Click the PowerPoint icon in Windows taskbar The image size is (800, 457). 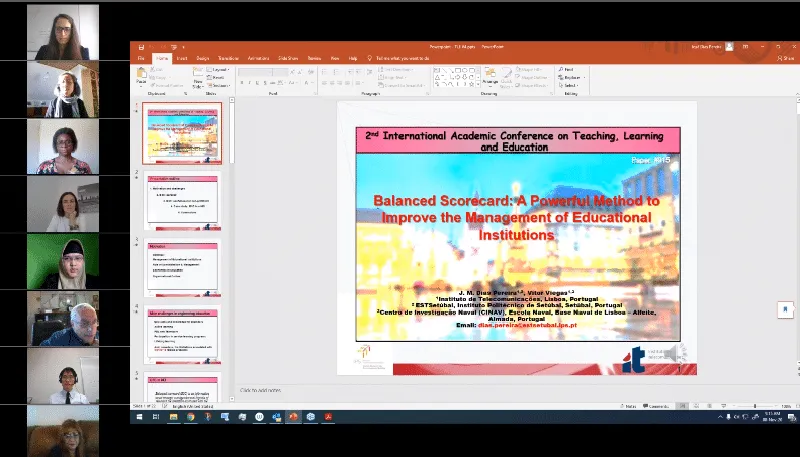[x=294, y=417]
